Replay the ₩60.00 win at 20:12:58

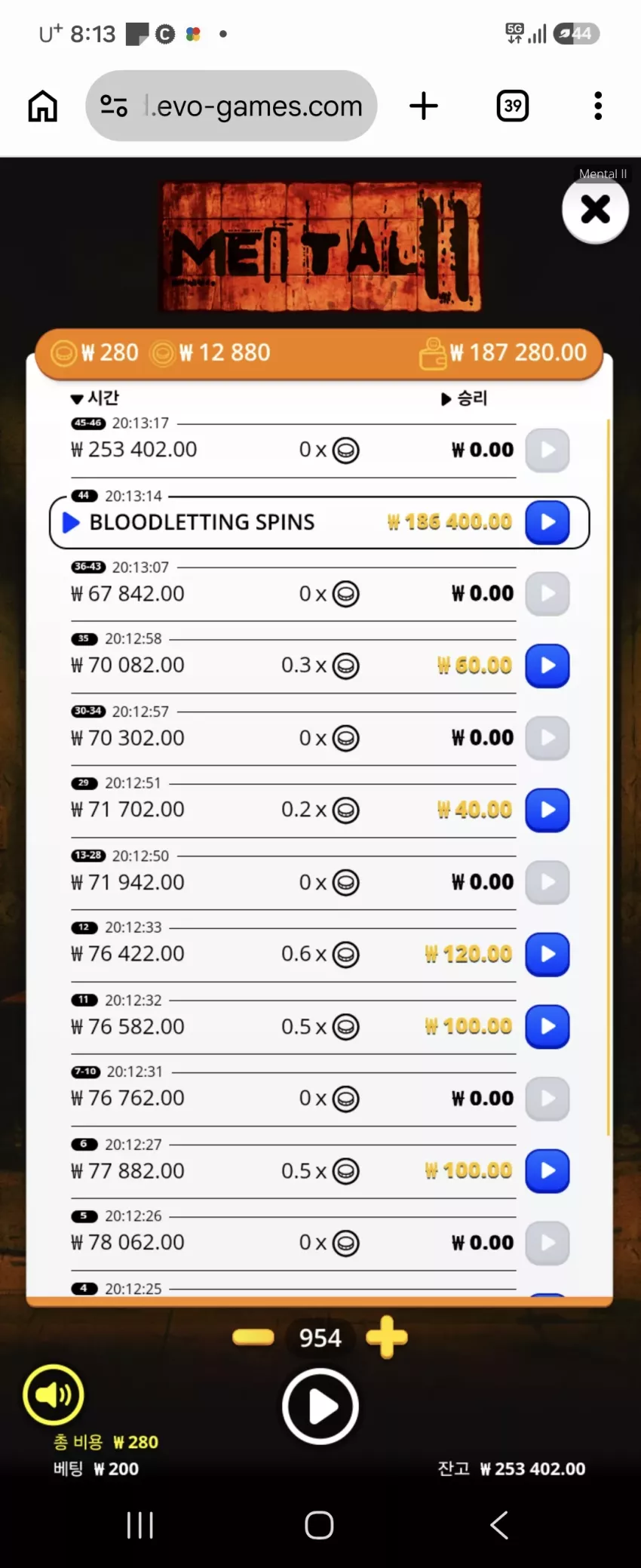pos(547,666)
